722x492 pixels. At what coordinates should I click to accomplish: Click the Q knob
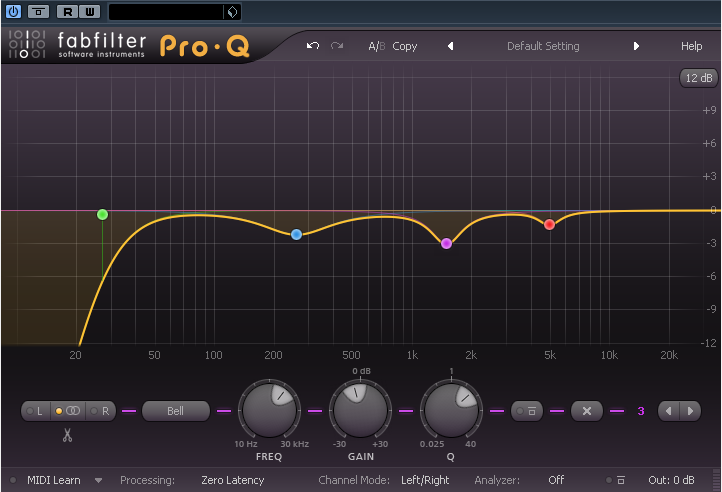(451, 409)
